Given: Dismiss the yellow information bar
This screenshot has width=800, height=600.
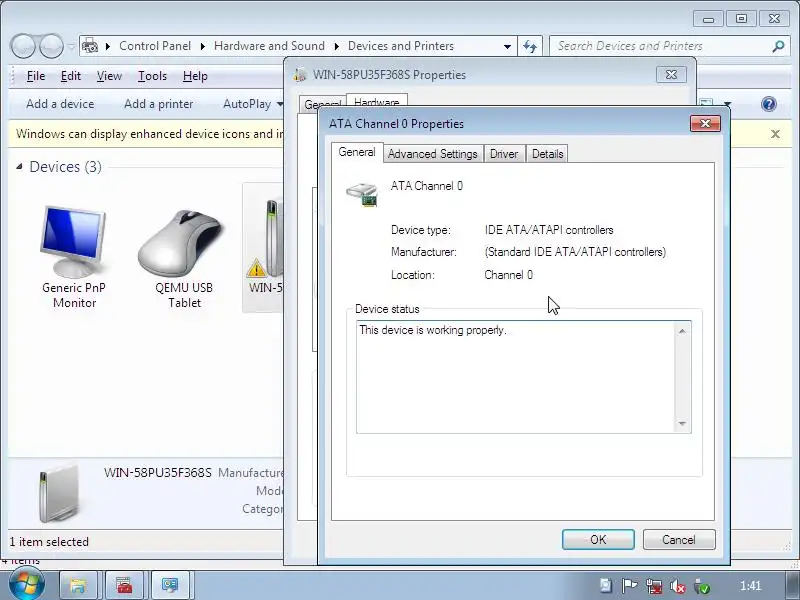Looking at the screenshot, I should click(775, 134).
